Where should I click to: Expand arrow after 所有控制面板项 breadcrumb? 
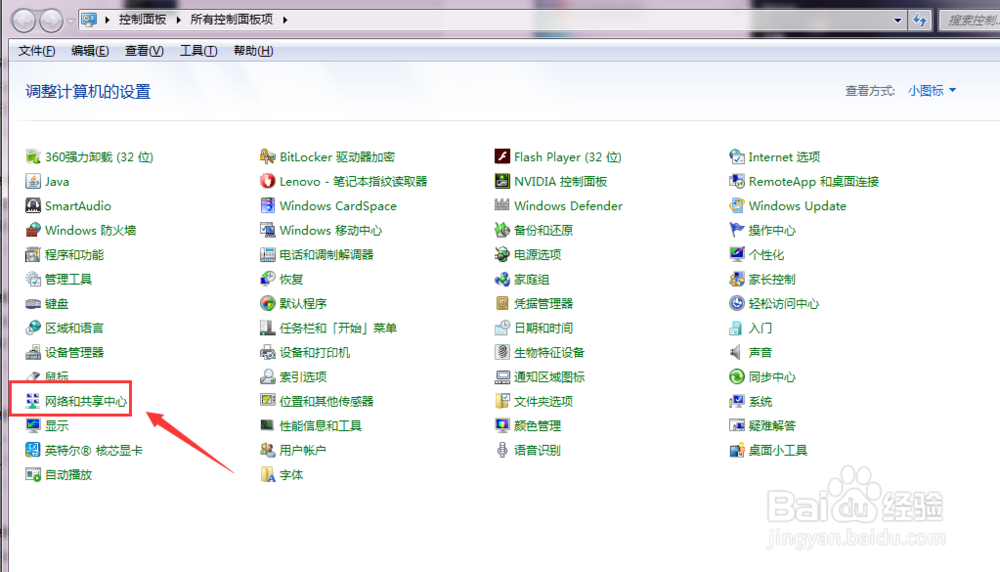(x=285, y=20)
